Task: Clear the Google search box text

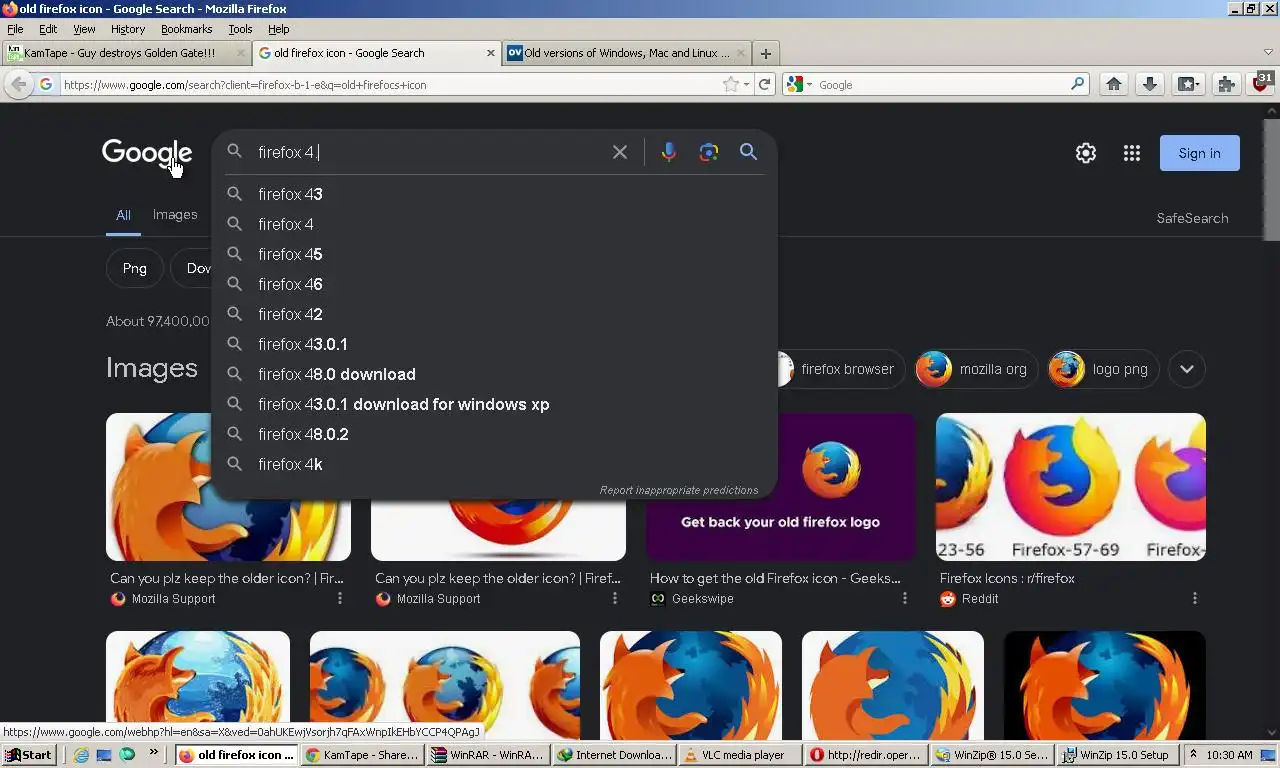Action: pos(620,152)
